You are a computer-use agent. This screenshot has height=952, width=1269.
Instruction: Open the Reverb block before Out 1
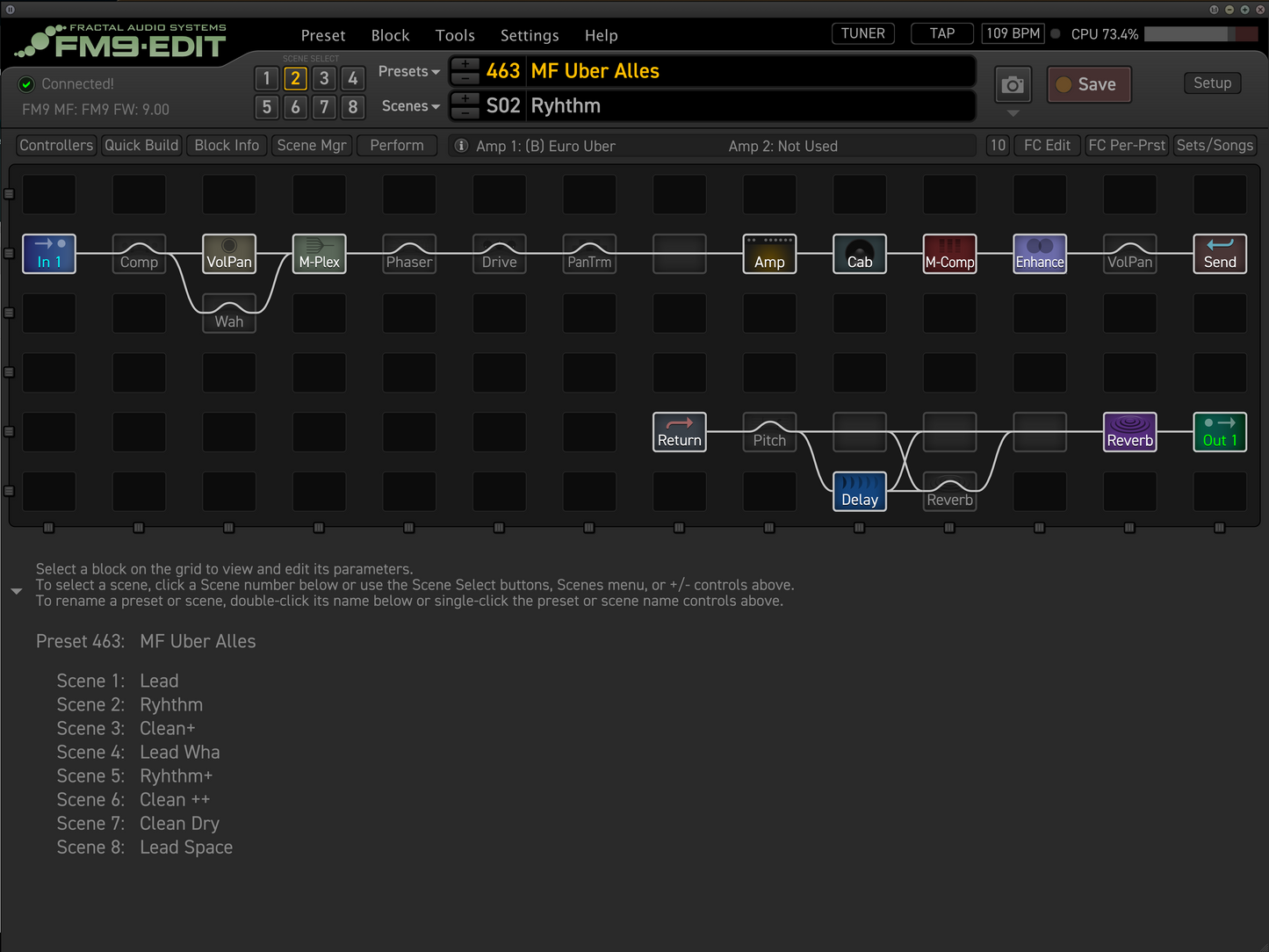(x=1130, y=431)
